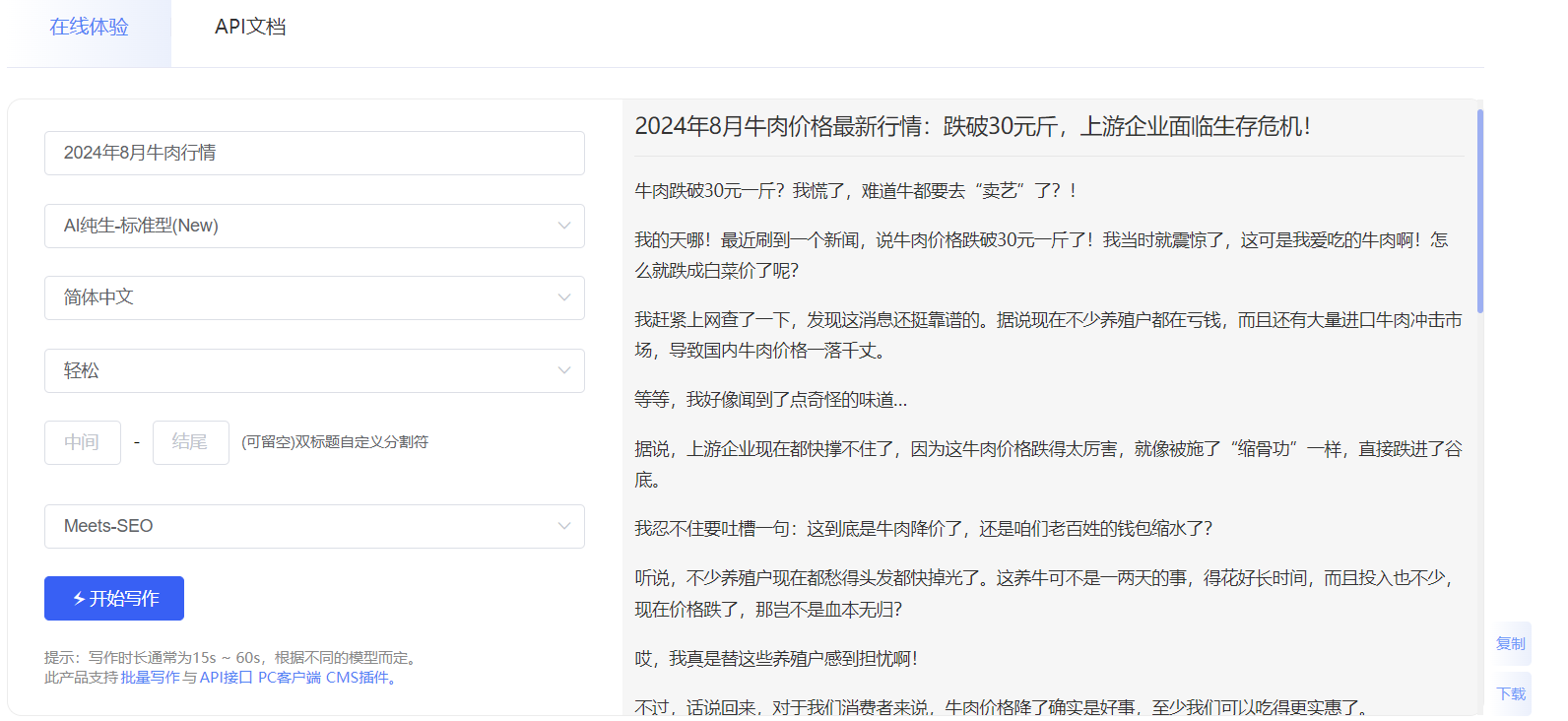
Task: Click the chevron arrow of 轻松 dropdown
Action: [564, 370]
